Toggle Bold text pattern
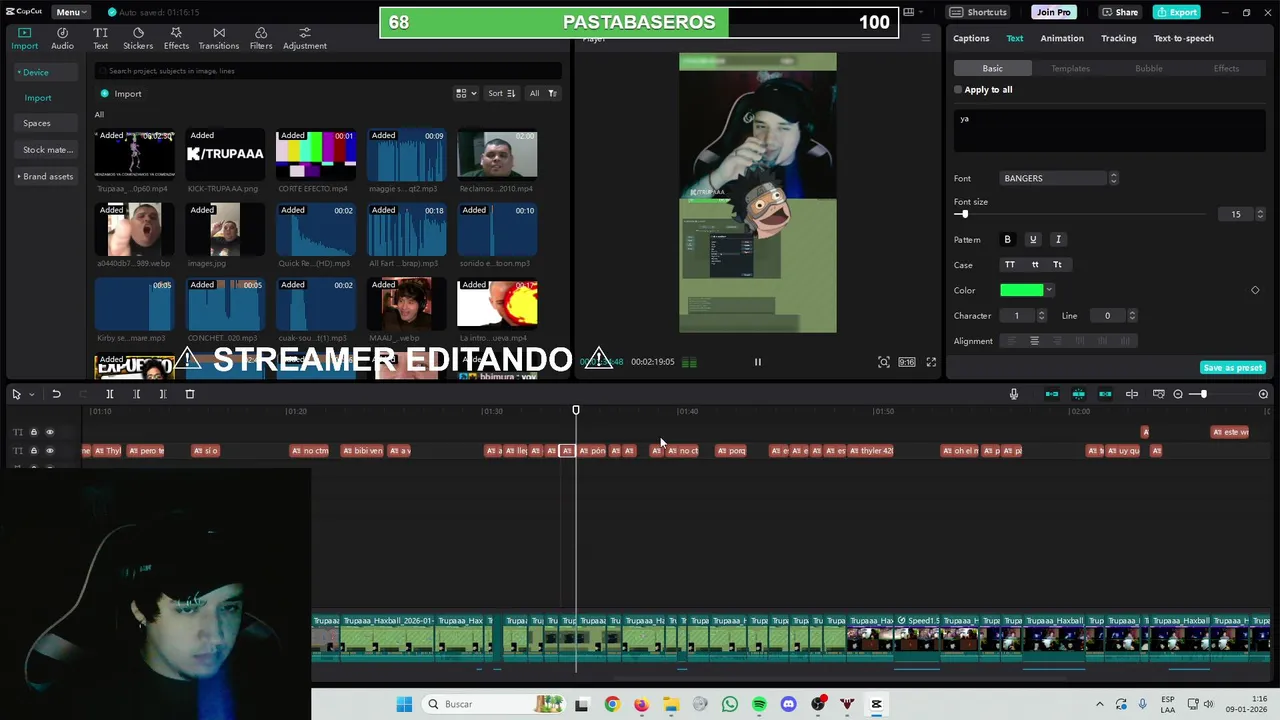1280x720 pixels. [x=1007, y=239]
